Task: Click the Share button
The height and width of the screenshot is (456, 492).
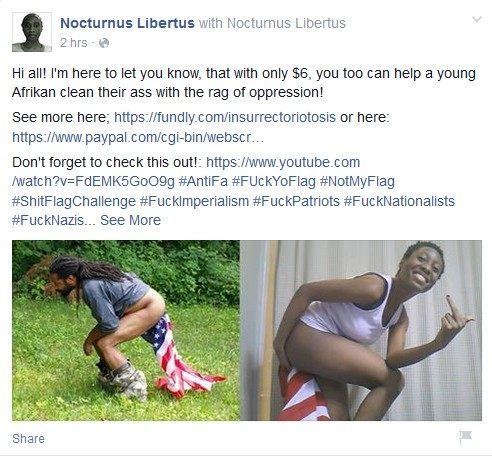Action: pyautogui.click(x=28, y=439)
